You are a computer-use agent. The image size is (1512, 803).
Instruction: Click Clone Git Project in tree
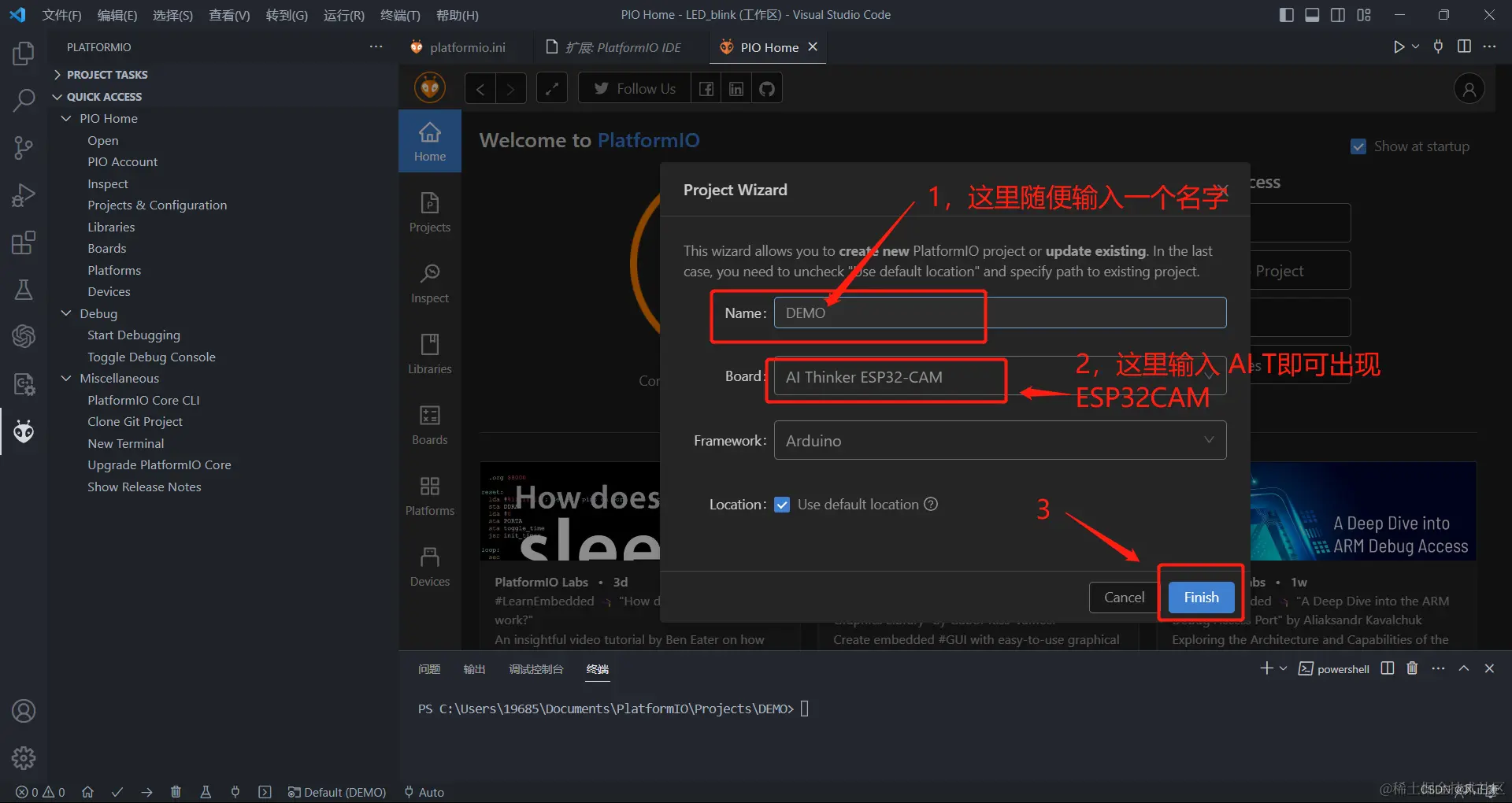(x=135, y=422)
